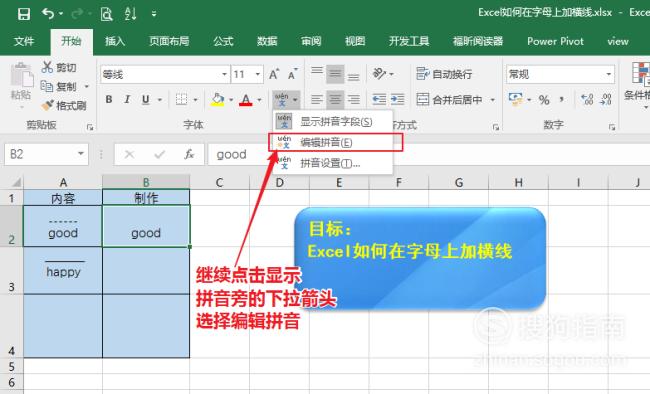
Task: Click Align Left icon
Action: coord(317,100)
